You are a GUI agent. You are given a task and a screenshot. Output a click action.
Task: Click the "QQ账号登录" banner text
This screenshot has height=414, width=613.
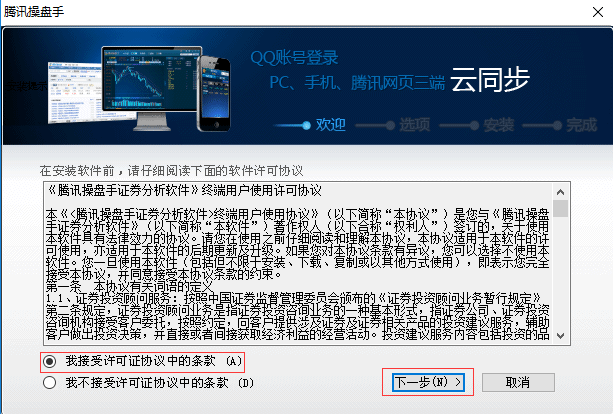point(294,58)
